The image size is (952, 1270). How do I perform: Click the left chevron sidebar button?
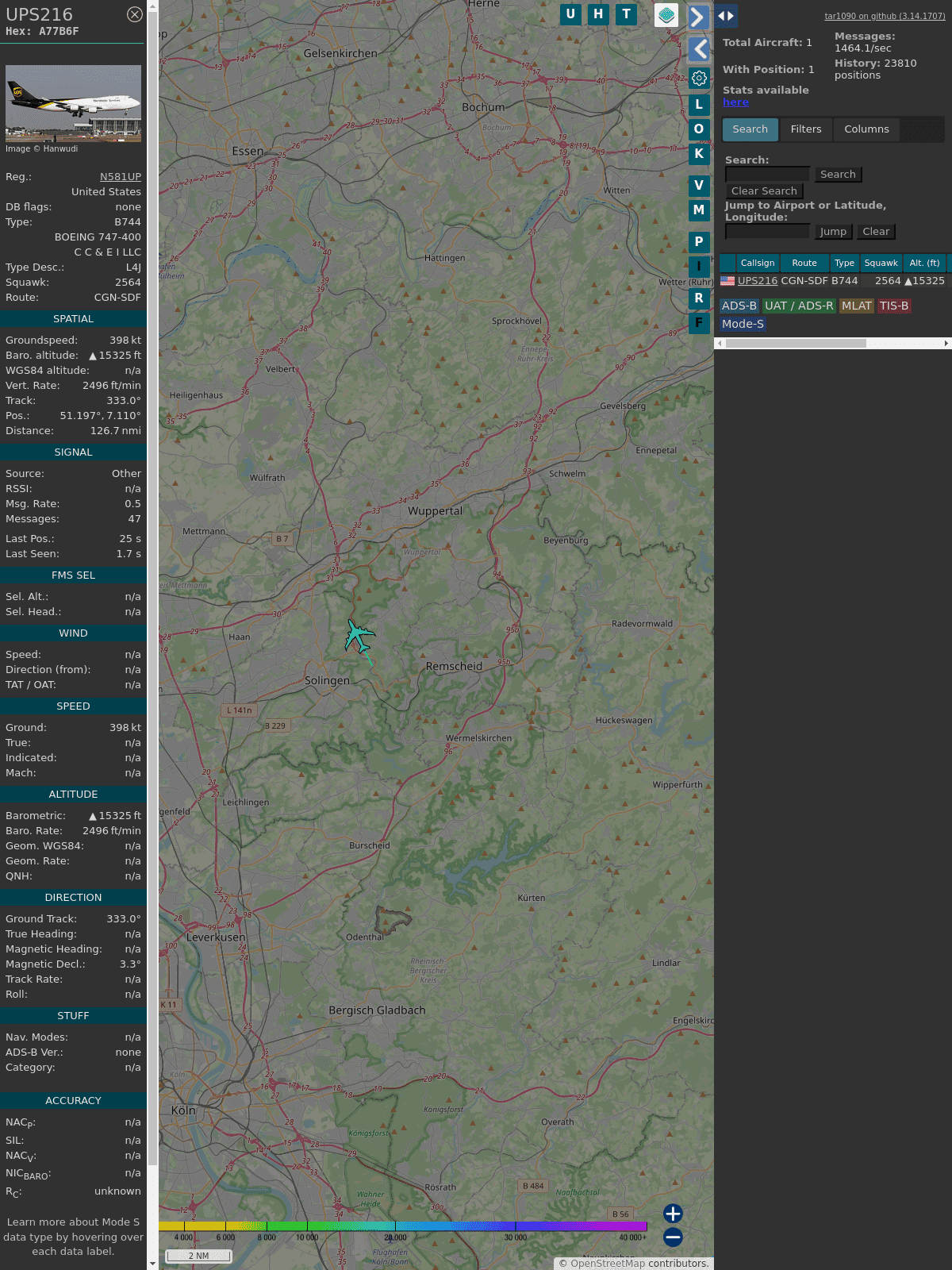pyautogui.click(x=698, y=49)
